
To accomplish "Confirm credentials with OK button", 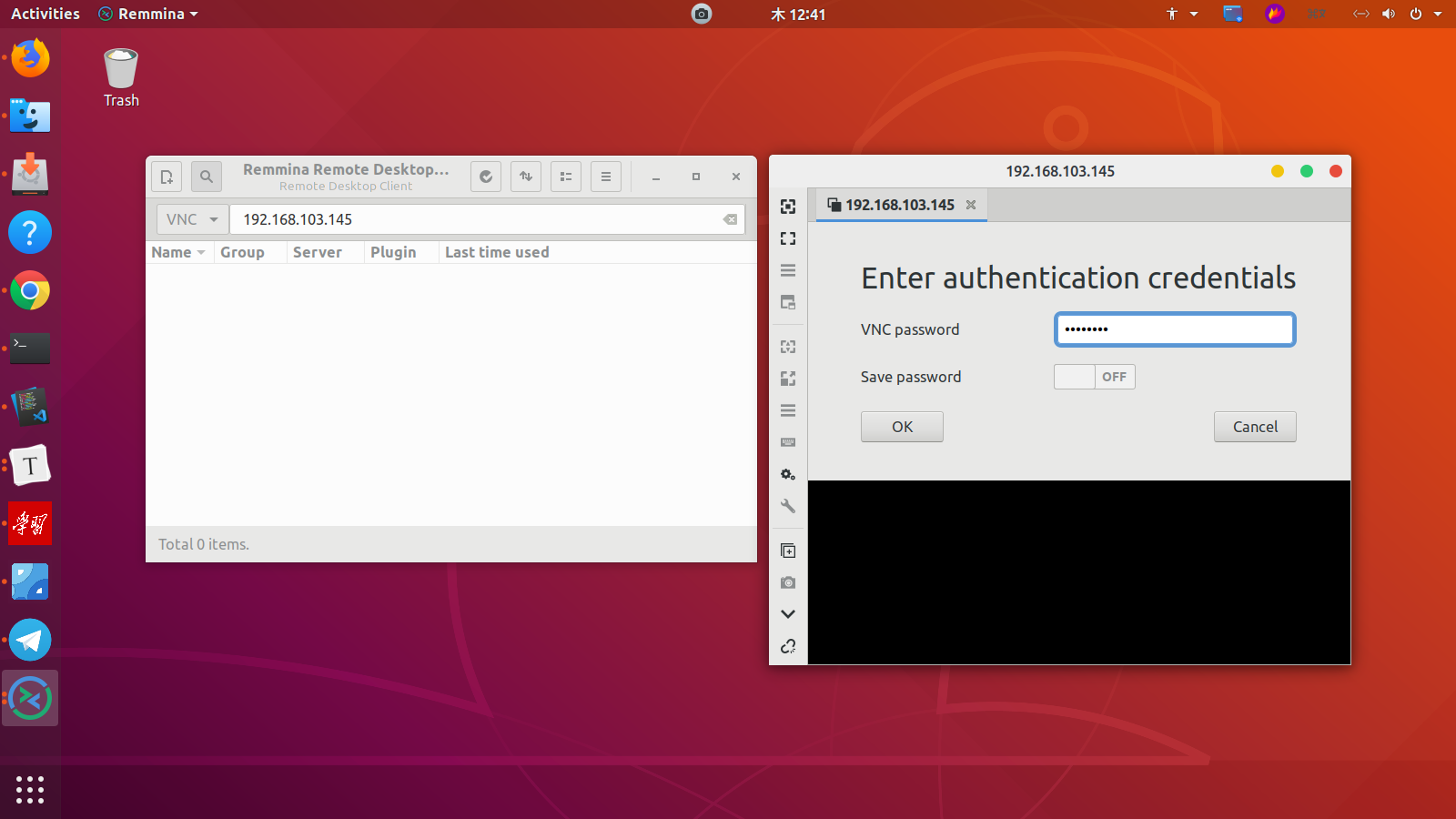I will 902,427.
